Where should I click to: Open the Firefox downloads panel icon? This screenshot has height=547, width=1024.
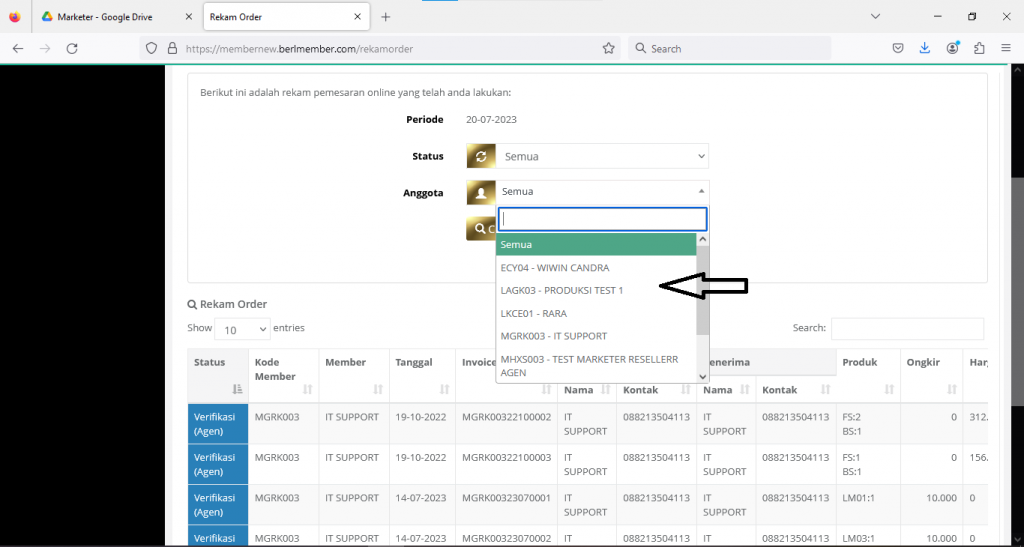(924, 48)
